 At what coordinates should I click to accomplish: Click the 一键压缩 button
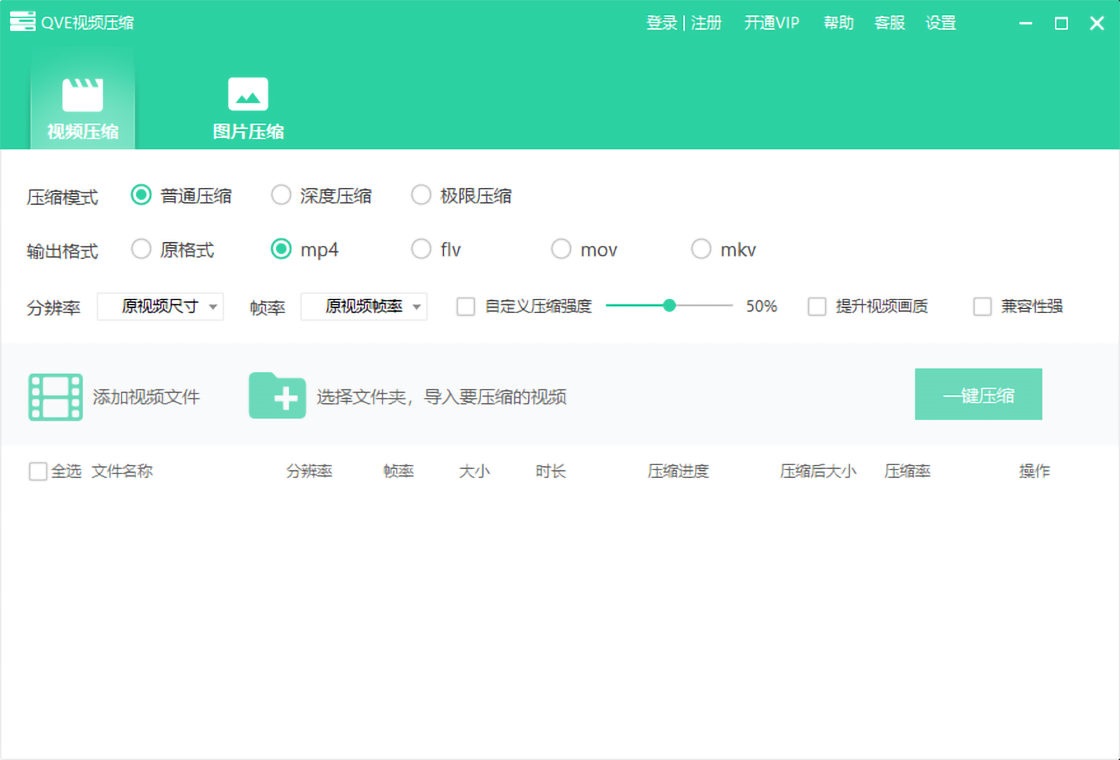(x=979, y=394)
